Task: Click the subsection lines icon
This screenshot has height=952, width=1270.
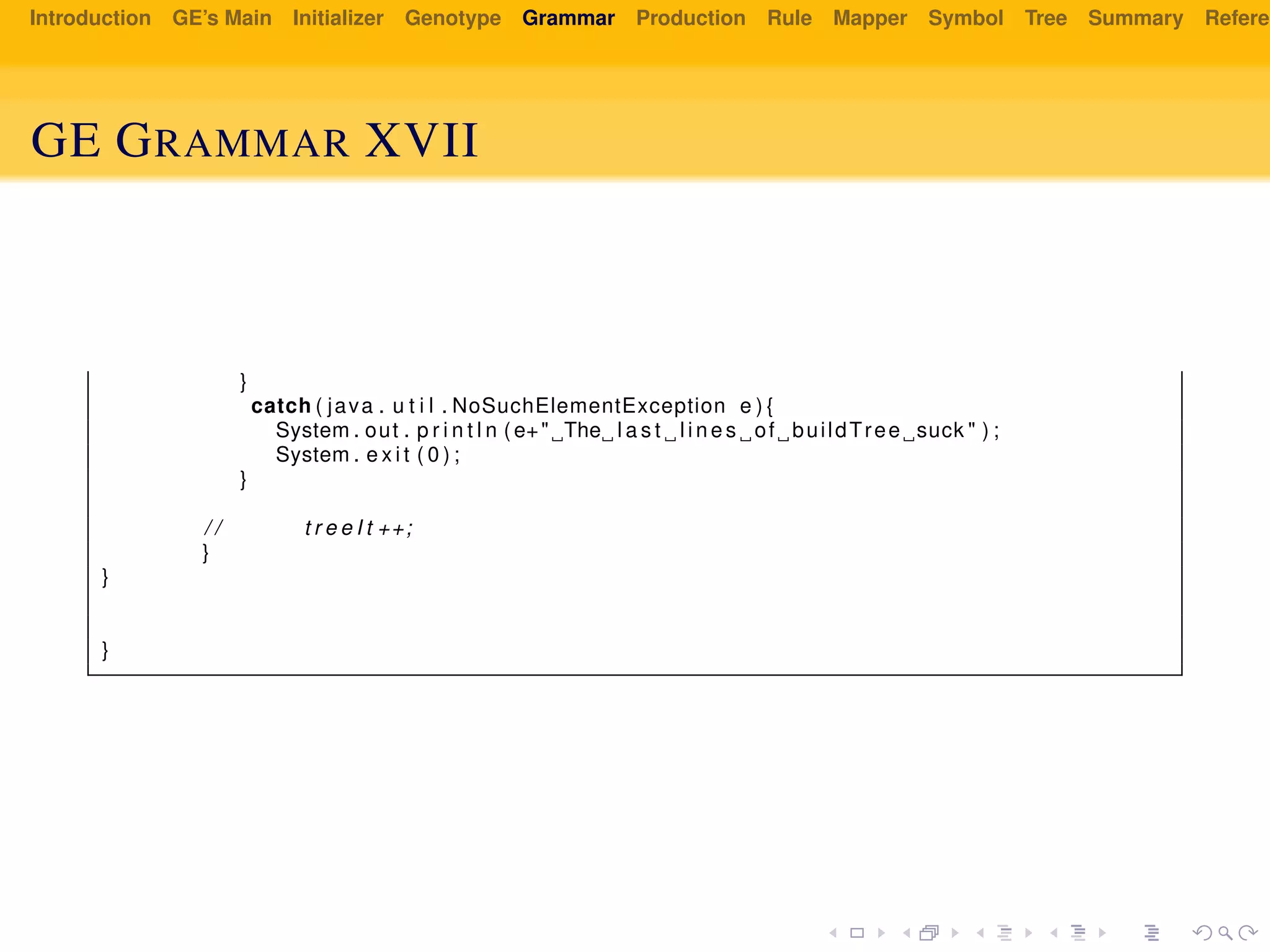Action: [x=1005, y=933]
